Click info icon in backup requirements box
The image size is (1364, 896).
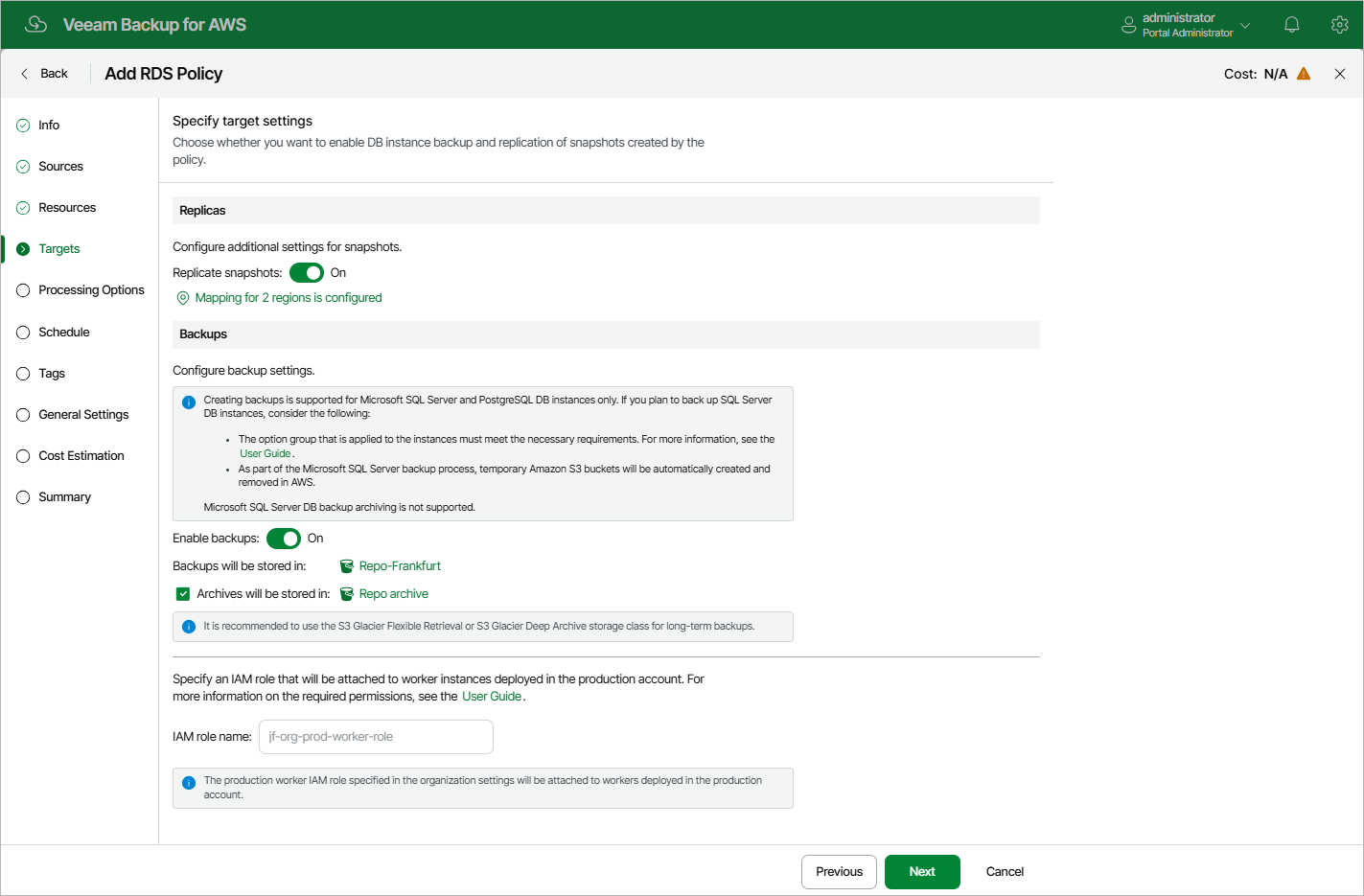click(189, 402)
